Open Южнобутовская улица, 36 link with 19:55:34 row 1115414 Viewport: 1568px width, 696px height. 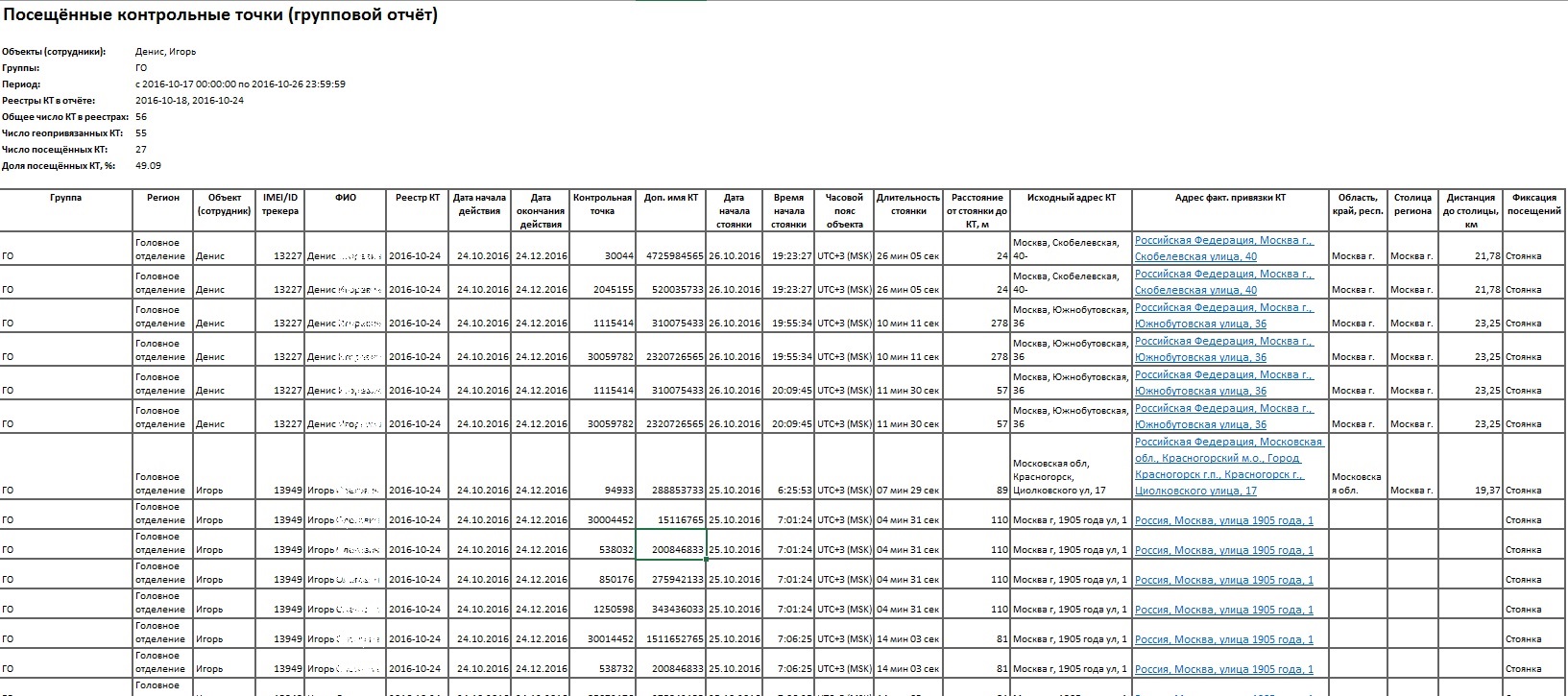(1223, 316)
